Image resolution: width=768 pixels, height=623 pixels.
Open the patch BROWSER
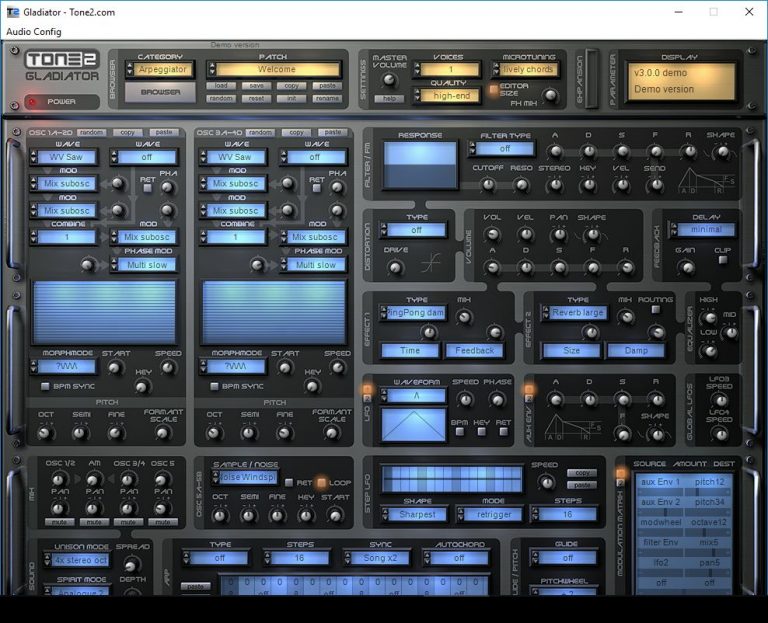click(160, 92)
